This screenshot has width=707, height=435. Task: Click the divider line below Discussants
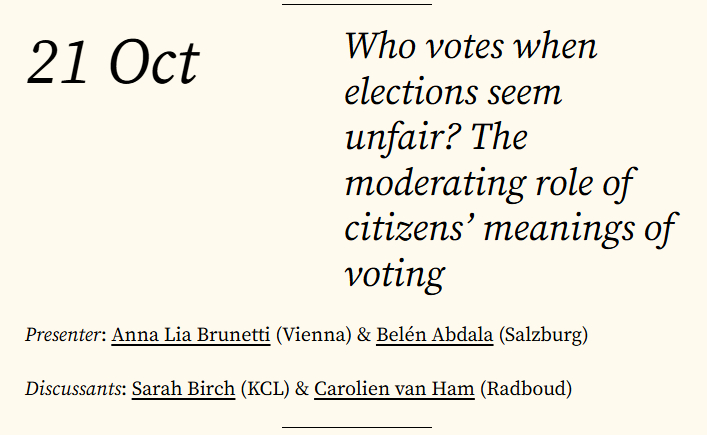[357, 427]
